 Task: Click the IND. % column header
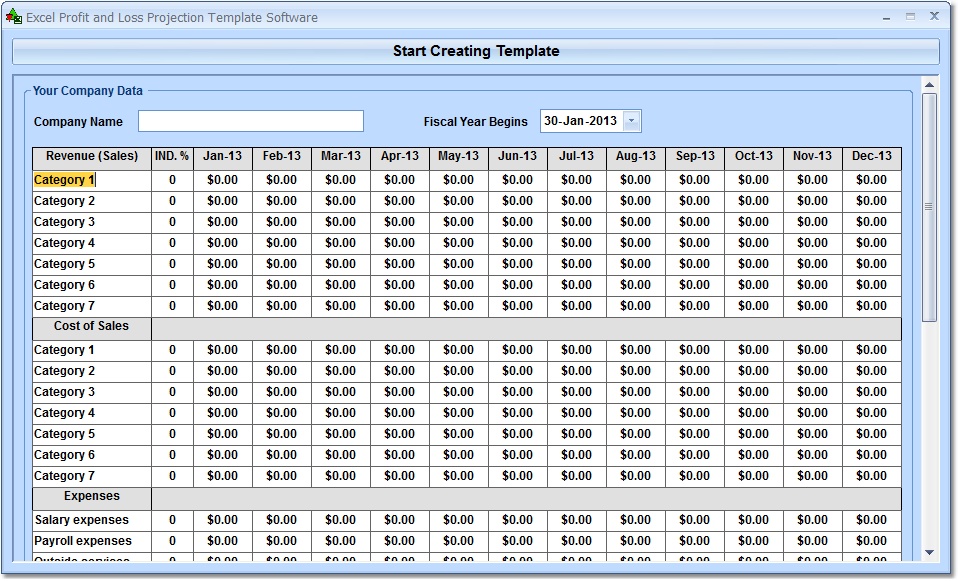pos(172,158)
